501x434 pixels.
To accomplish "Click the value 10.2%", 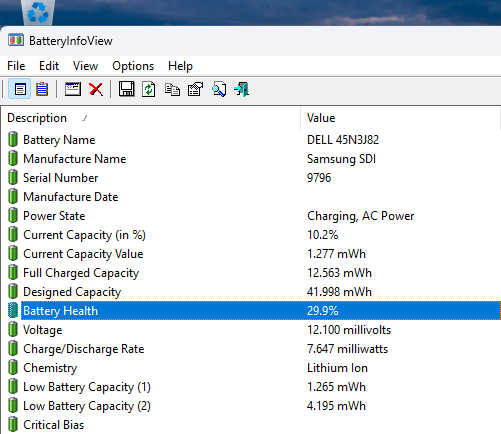I will coord(323,235).
